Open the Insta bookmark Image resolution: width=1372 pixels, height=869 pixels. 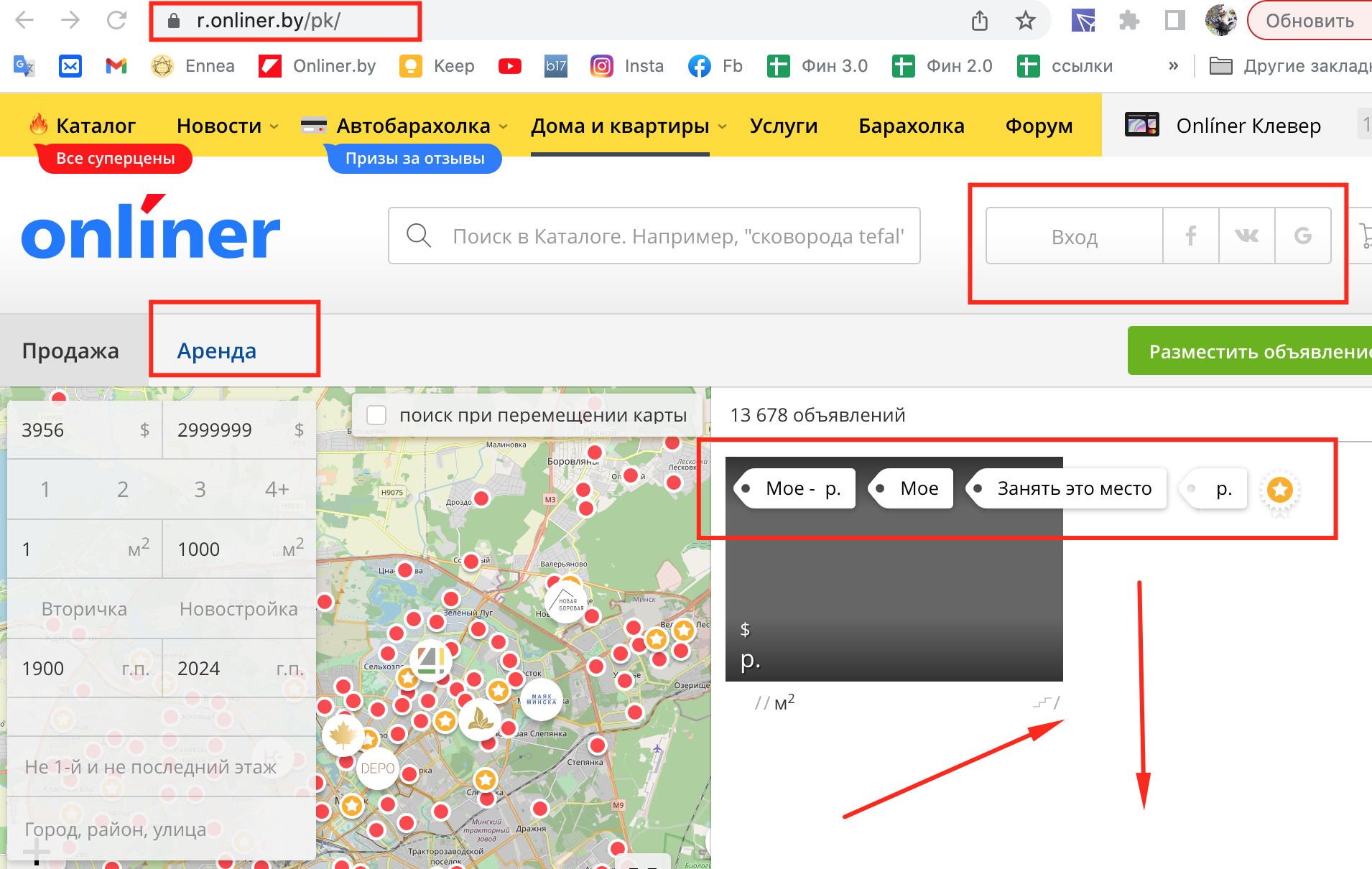(626, 66)
